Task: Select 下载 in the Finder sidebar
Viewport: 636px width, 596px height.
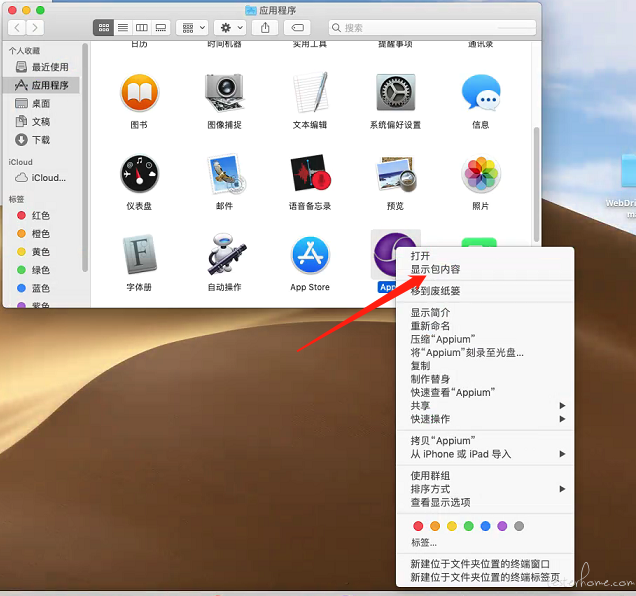Action: click(42, 140)
